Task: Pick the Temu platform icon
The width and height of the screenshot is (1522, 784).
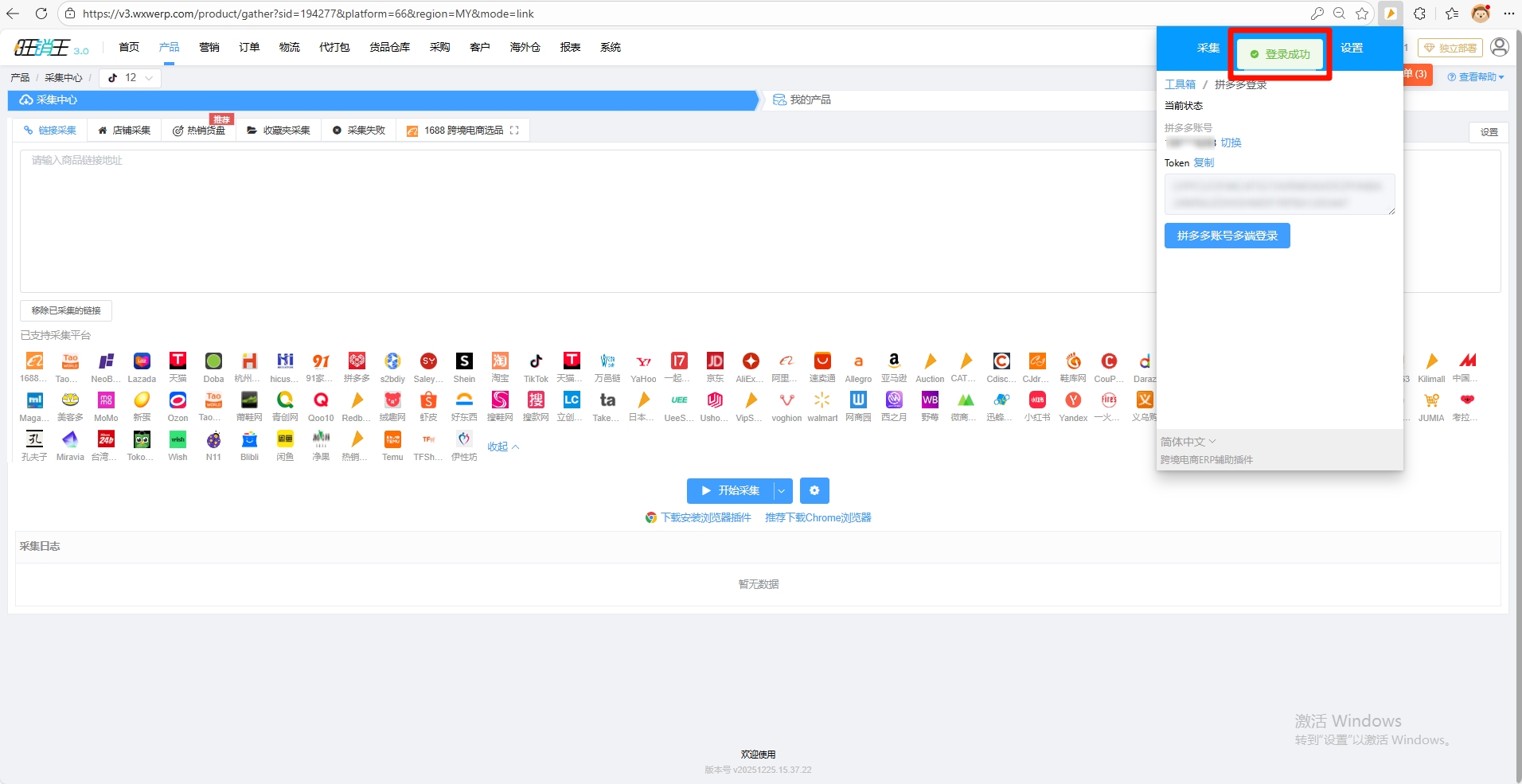Action: pyautogui.click(x=392, y=439)
